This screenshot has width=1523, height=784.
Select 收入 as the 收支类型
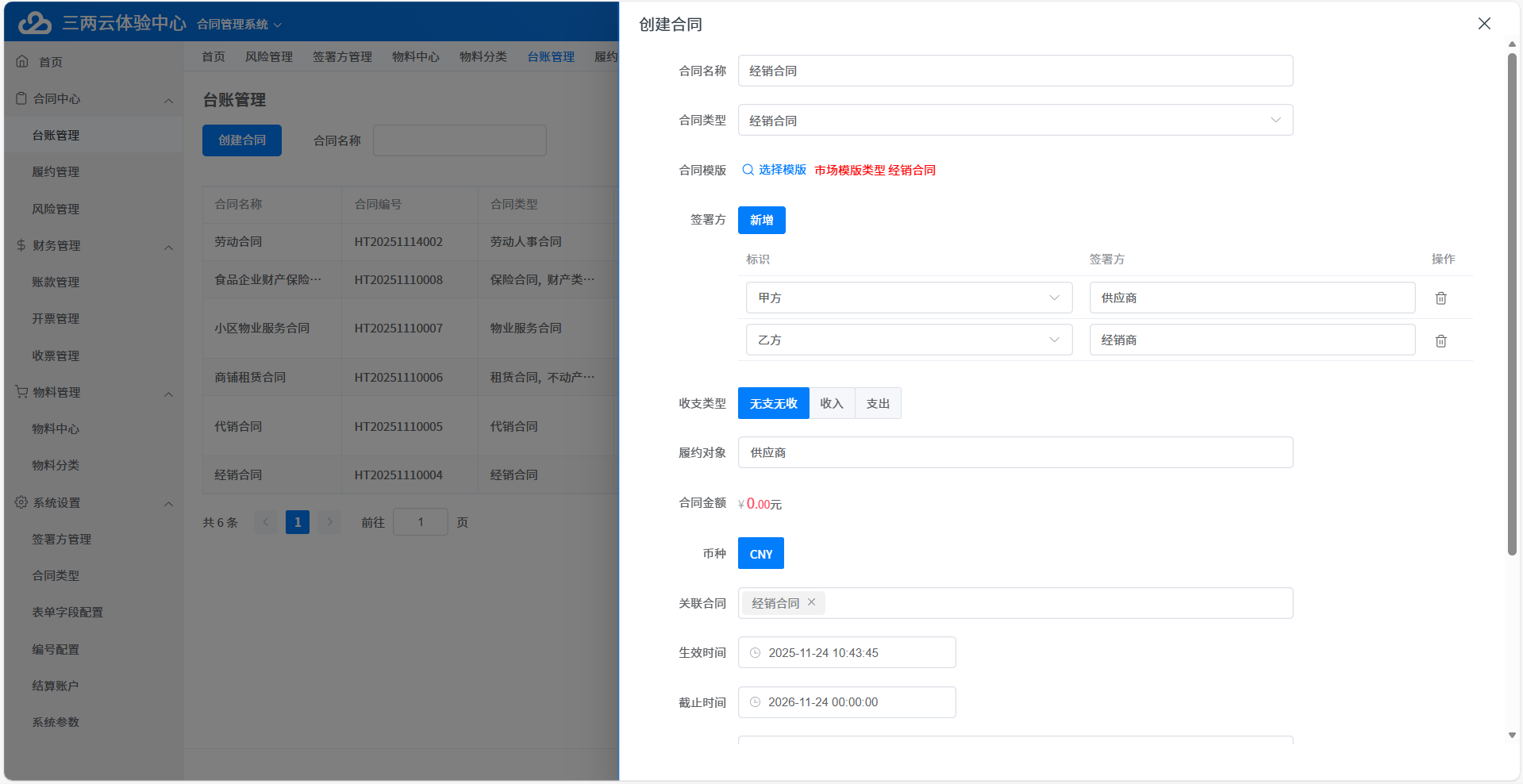[831, 403]
